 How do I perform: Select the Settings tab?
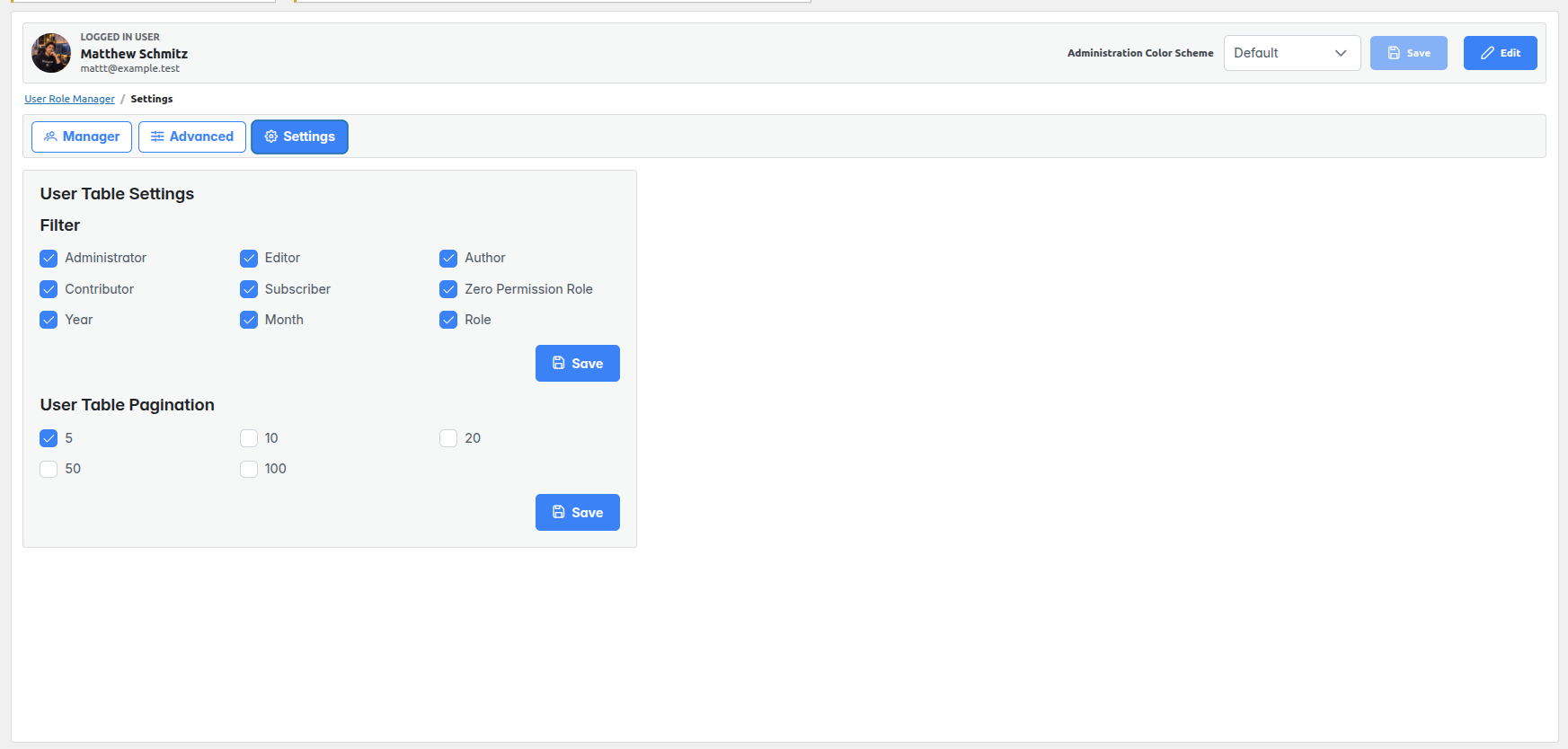(x=299, y=137)
